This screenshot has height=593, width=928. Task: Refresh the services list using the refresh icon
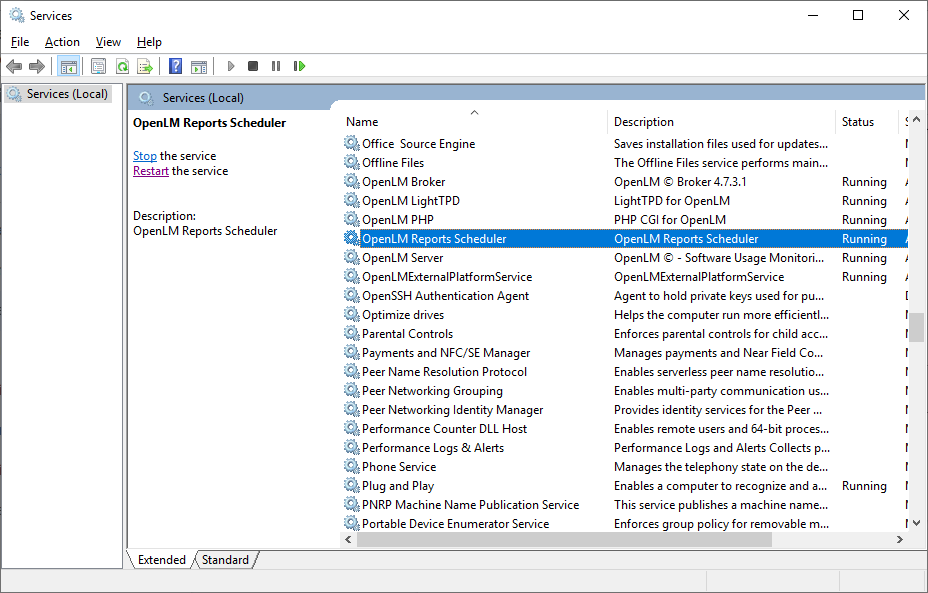click(121, 66)
